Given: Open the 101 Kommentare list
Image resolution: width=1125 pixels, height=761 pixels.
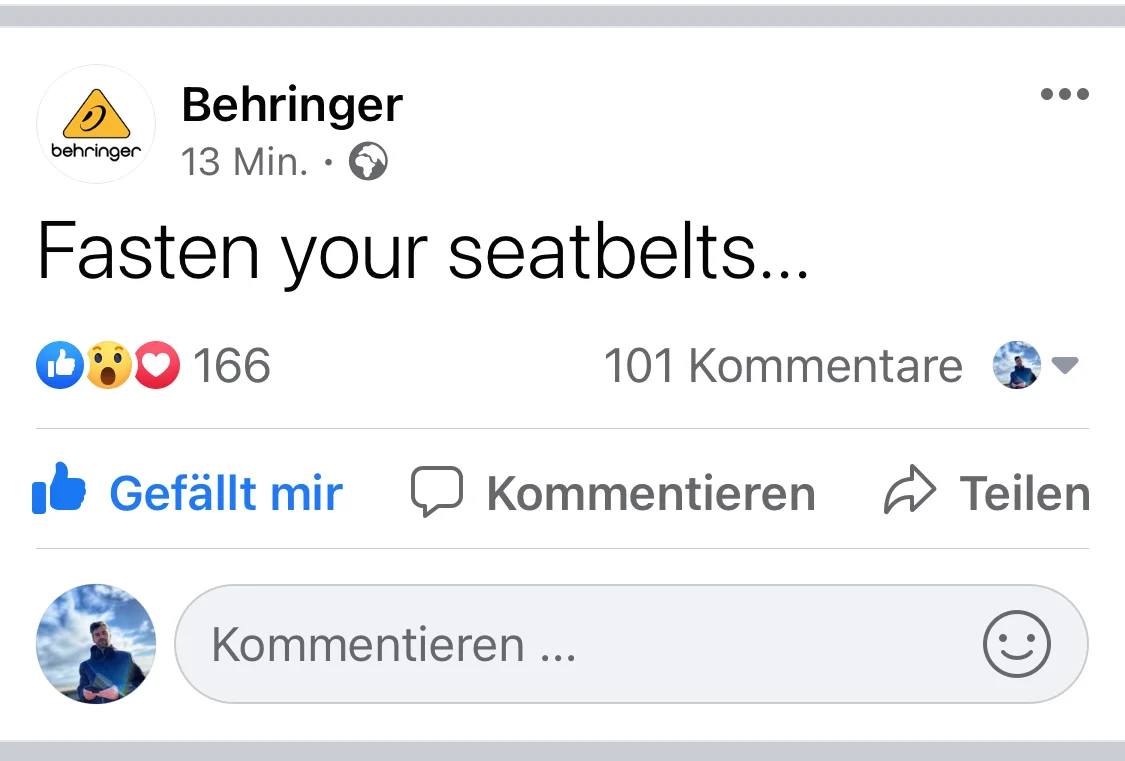Looking at the screenshot, I should coord(782,366).
